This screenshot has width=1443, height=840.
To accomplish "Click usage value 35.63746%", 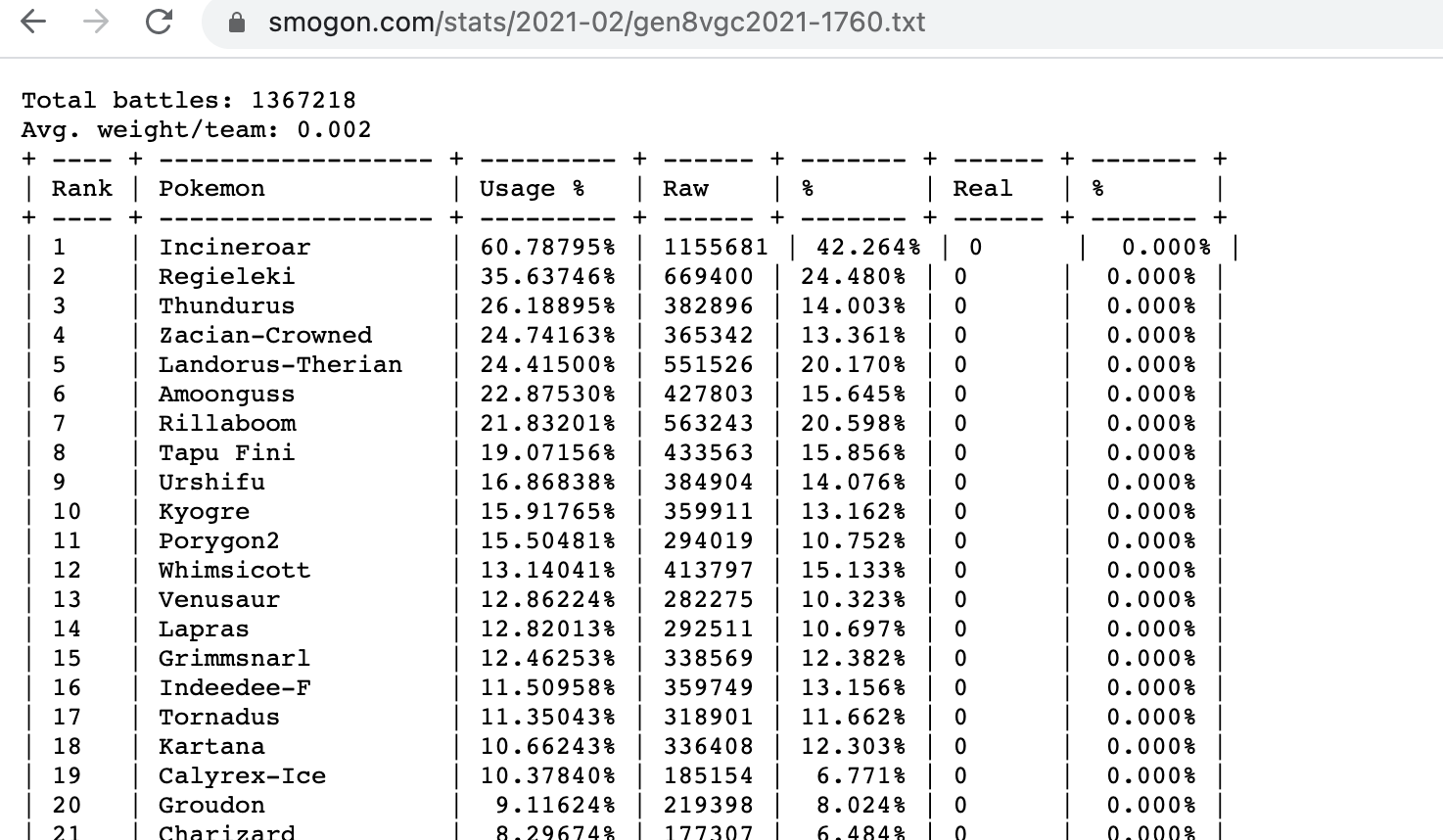I will point(547,276).
